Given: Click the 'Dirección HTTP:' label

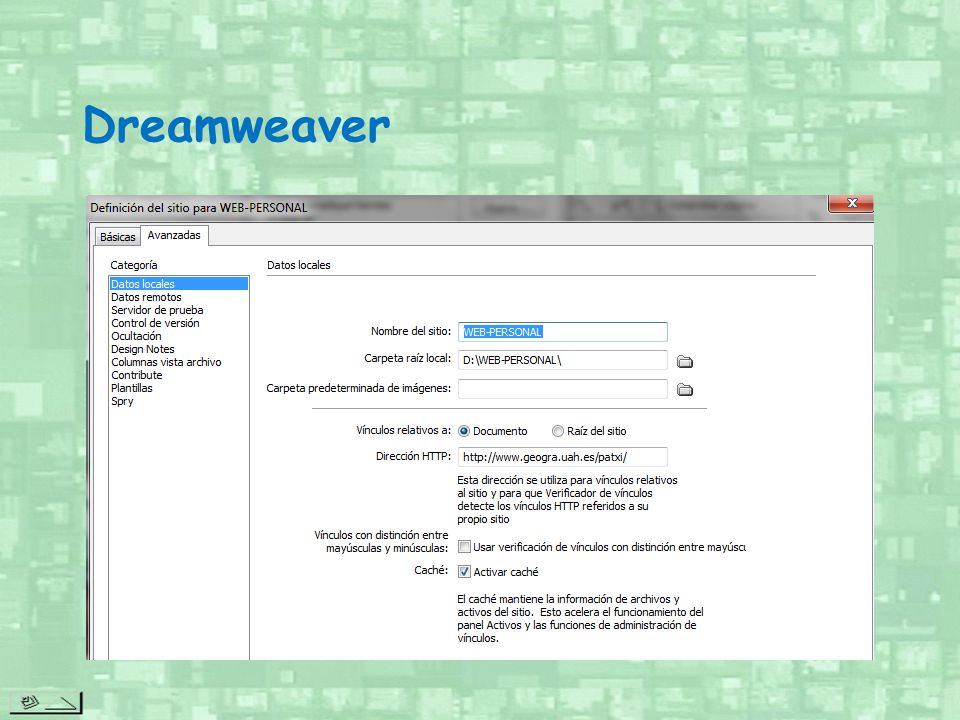Looking at the screenshot, I should pos(413,456).
